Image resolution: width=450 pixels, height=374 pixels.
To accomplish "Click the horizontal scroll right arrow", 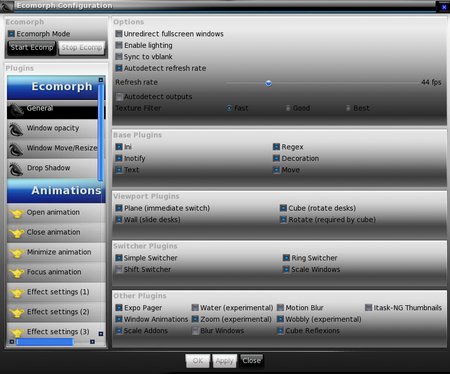I will (x=92, y=342).
